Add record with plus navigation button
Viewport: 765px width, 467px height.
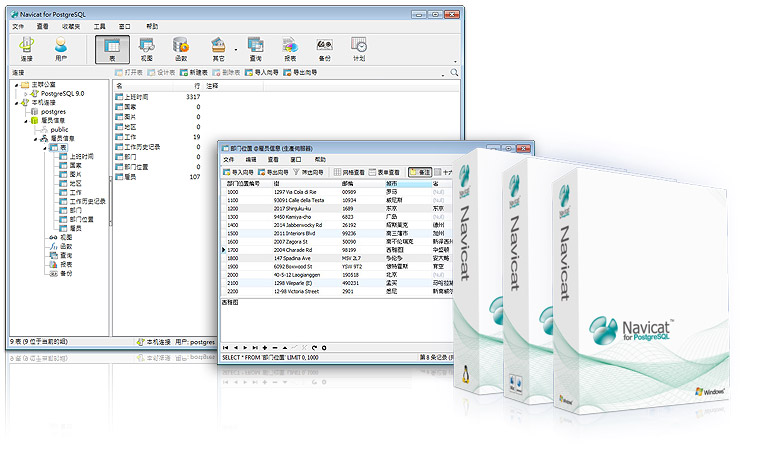[265, 348]
